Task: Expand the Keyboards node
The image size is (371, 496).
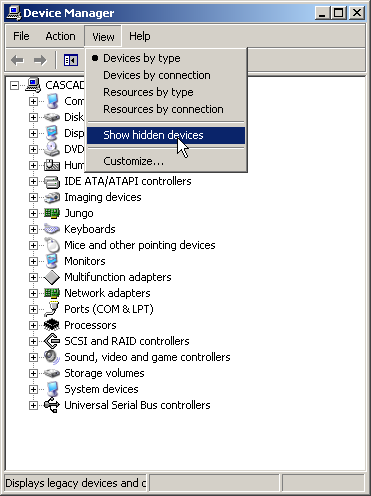Action: point(33,229)
